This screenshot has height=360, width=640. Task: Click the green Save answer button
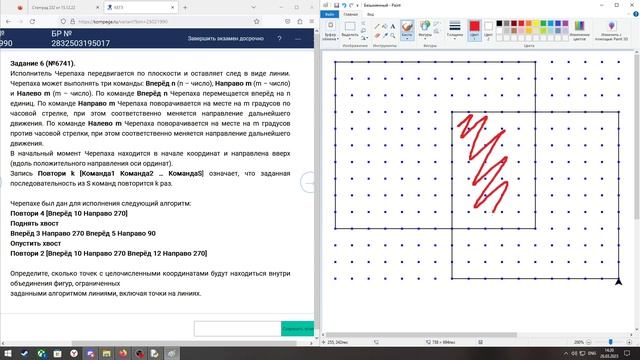298,329
